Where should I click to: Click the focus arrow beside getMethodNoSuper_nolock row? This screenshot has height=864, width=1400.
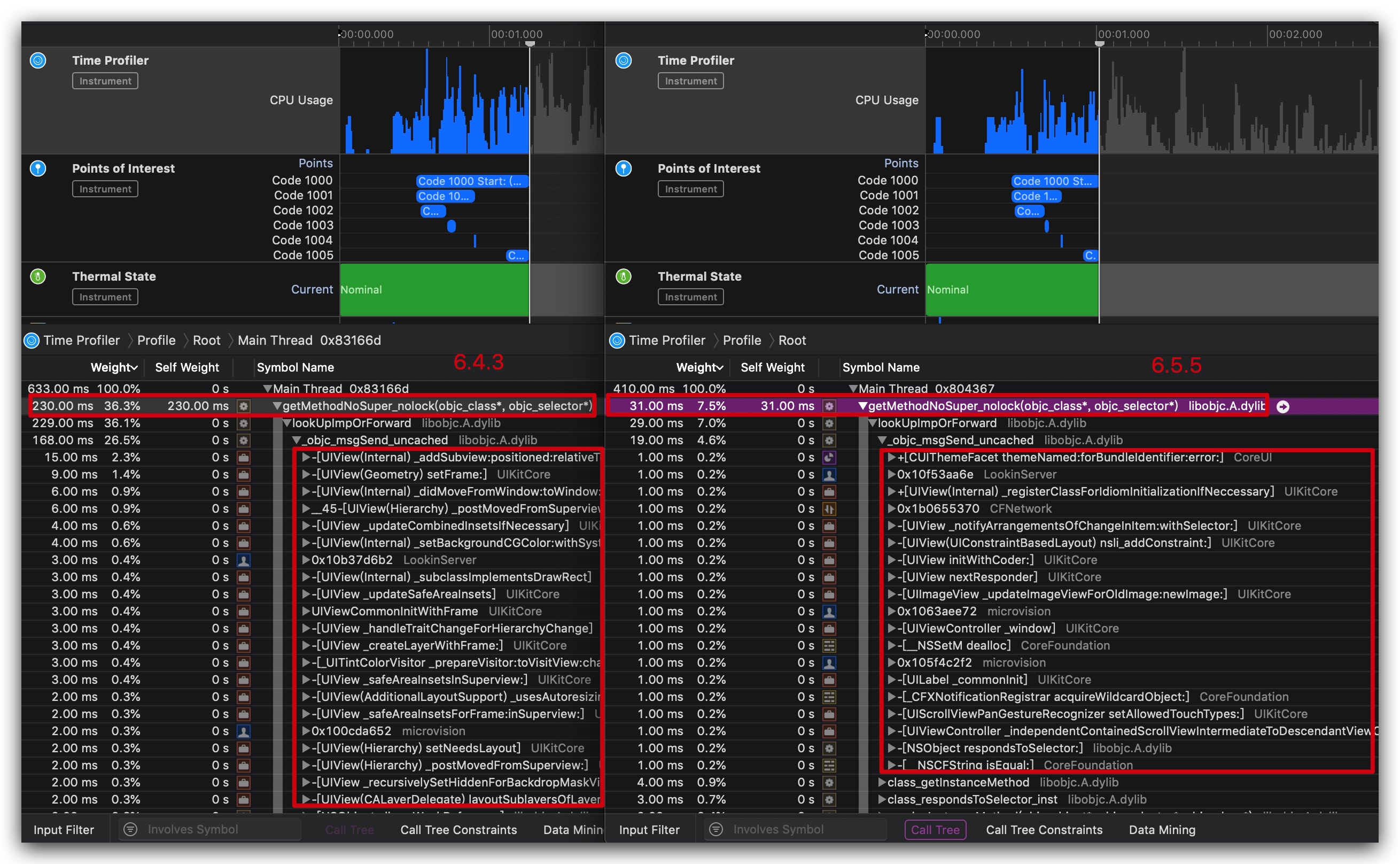click(x=1282, y=406)
